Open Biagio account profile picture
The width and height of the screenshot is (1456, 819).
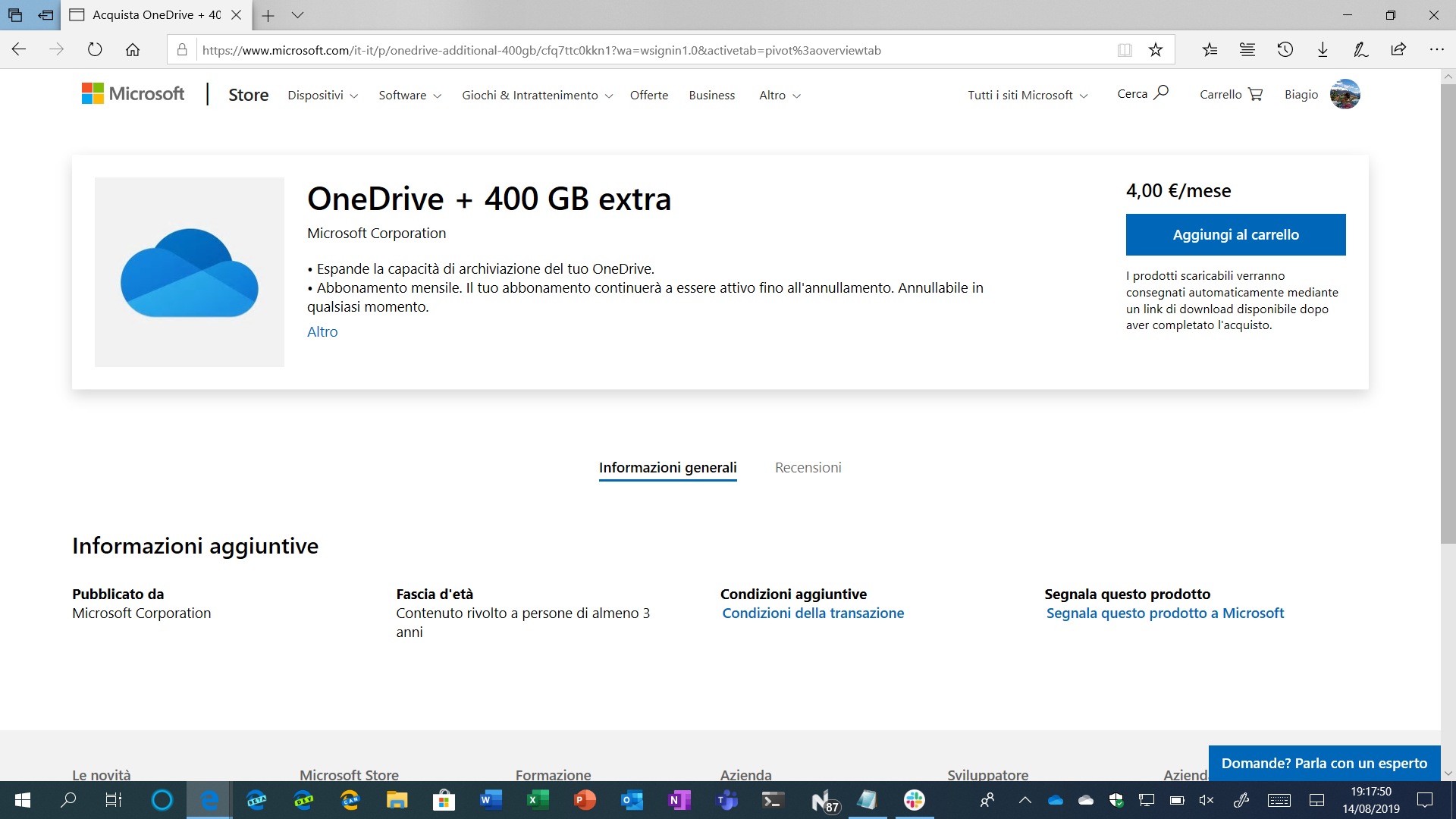point(1345,94)
